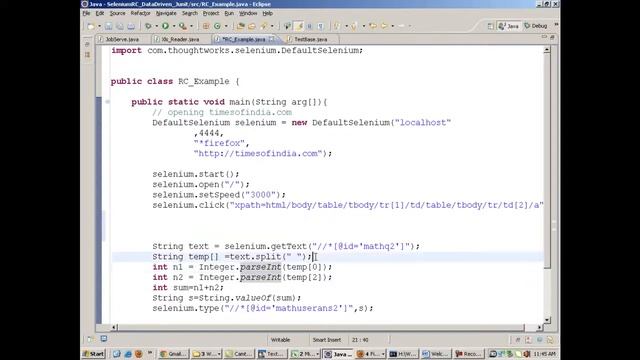Open dropdown arrow beside Back arrow
The image size is (640, 360).
click(393, 26)
